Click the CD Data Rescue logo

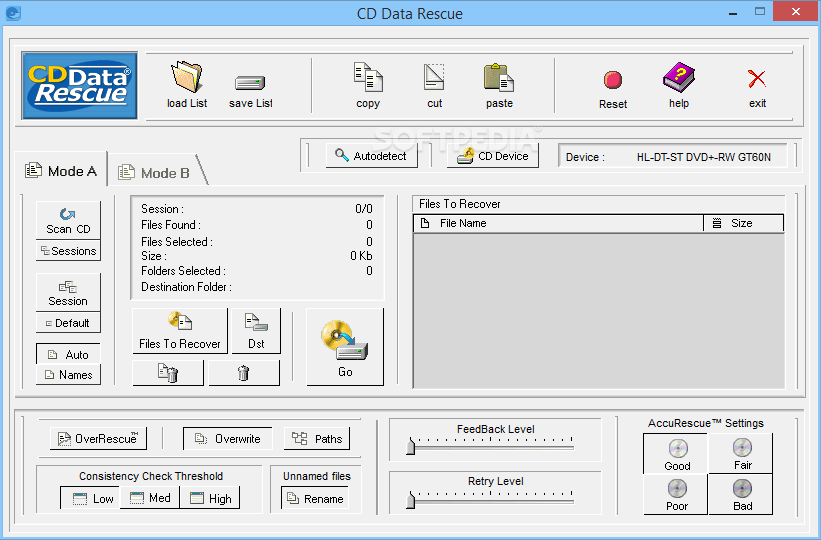click(x=80, y=85)
